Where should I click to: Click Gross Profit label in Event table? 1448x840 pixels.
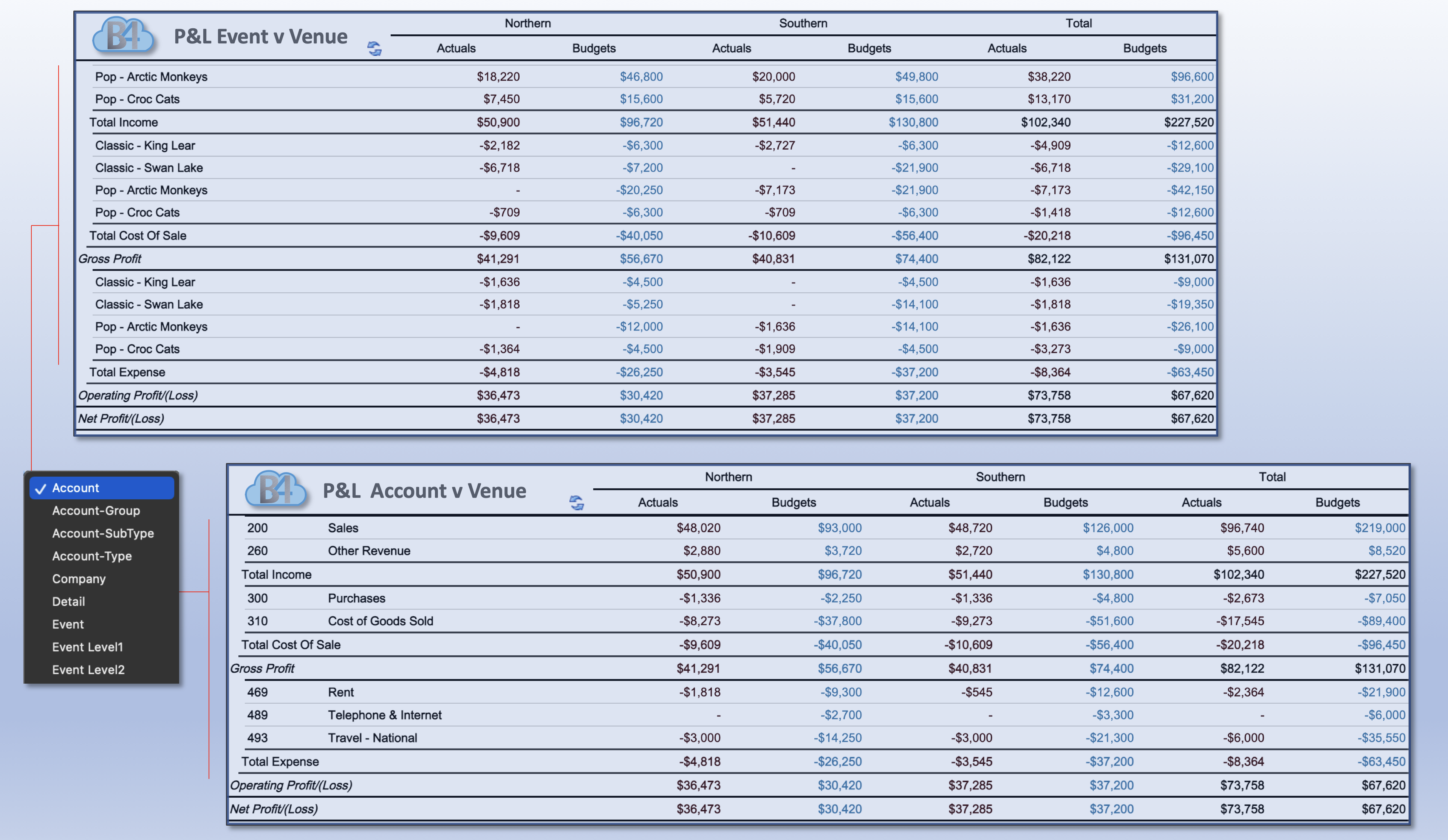point(109,259)
